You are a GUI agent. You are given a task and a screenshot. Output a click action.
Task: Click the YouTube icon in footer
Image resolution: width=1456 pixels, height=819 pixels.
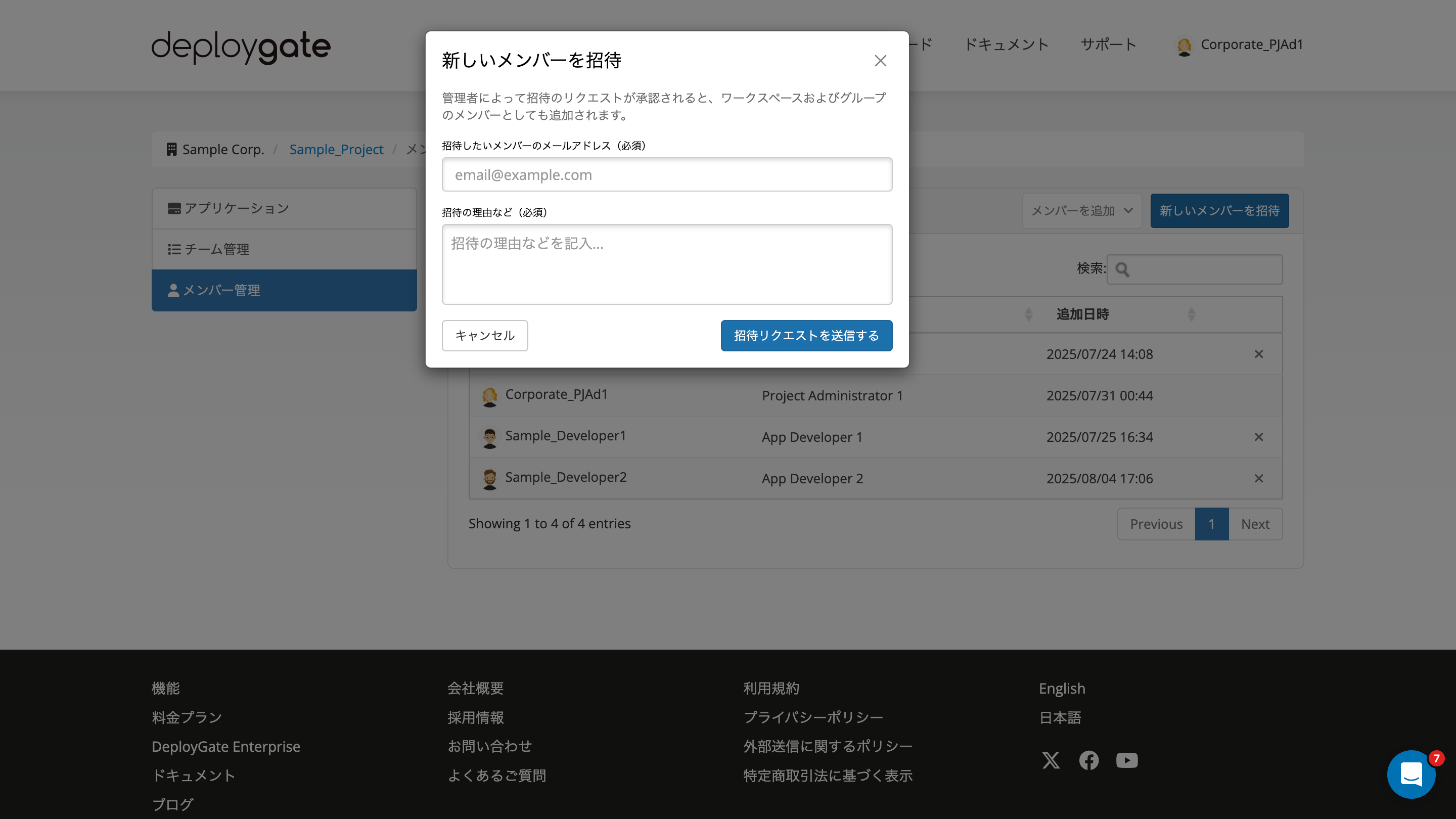1126,761
